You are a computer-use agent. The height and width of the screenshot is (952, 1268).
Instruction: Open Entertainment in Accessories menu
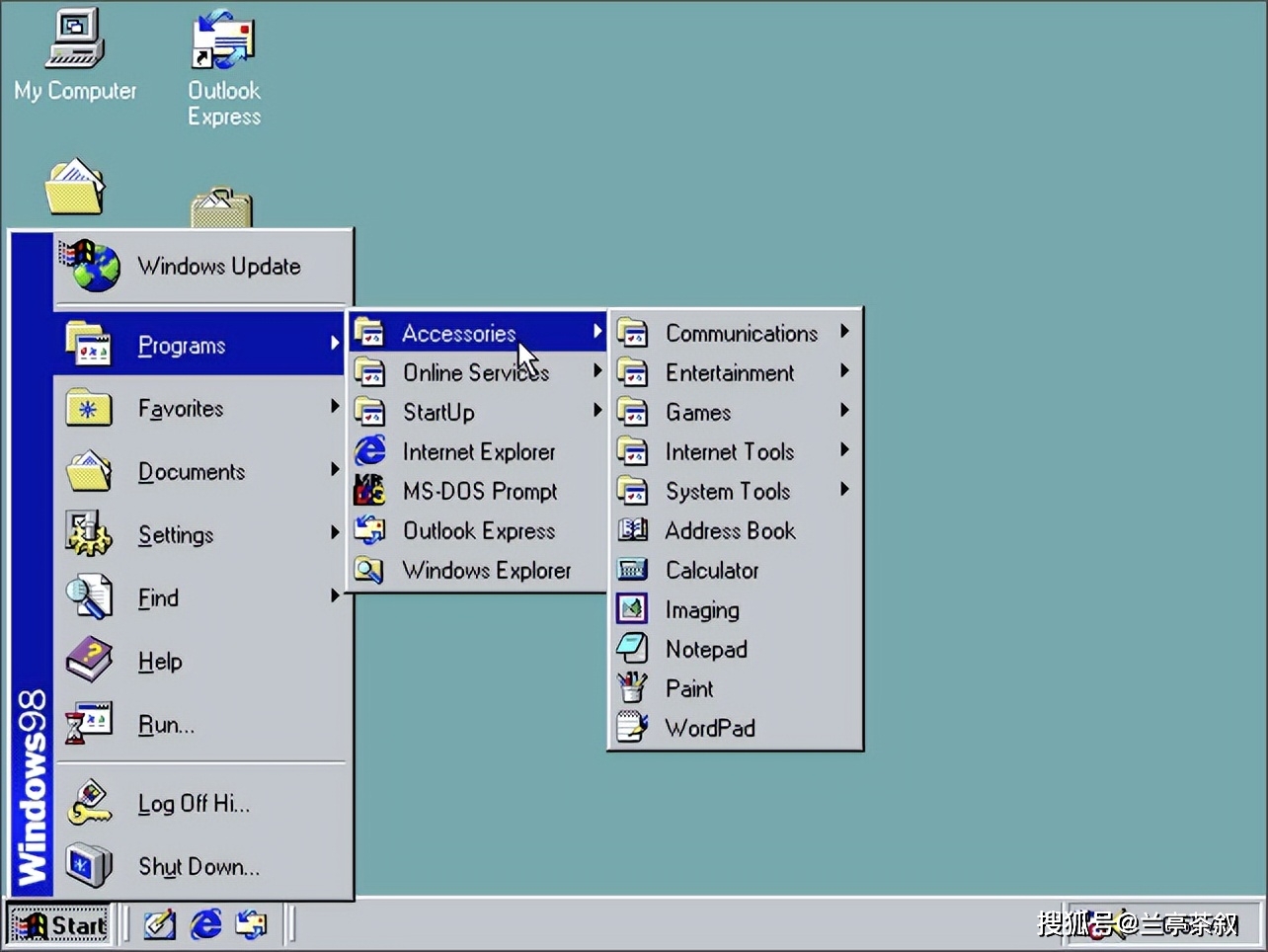click(736, 372)
